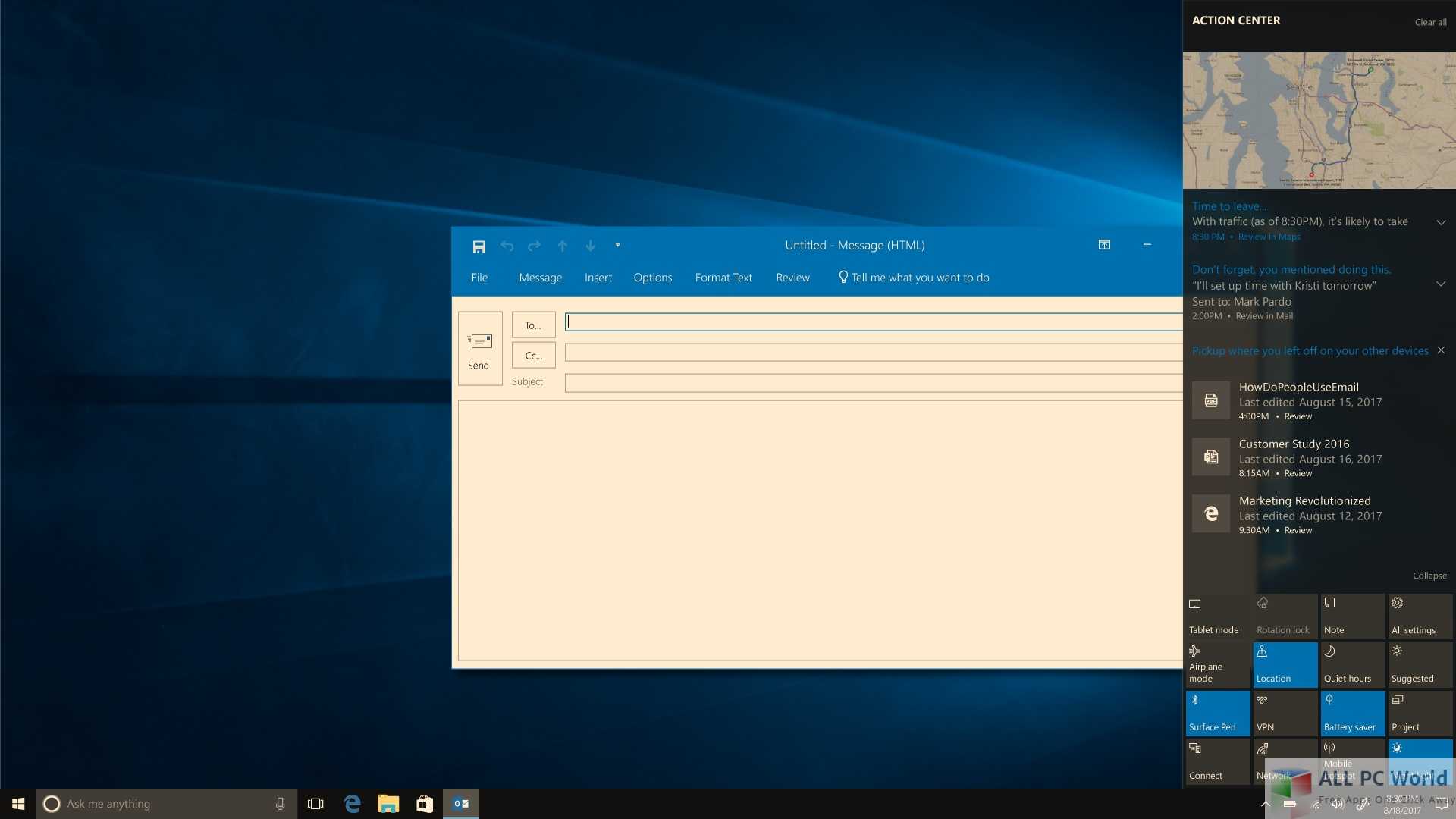Expand the Kristi reminder notification chevron
This screenshot has height=819, width=1456.
click(x=1440, y=284)
